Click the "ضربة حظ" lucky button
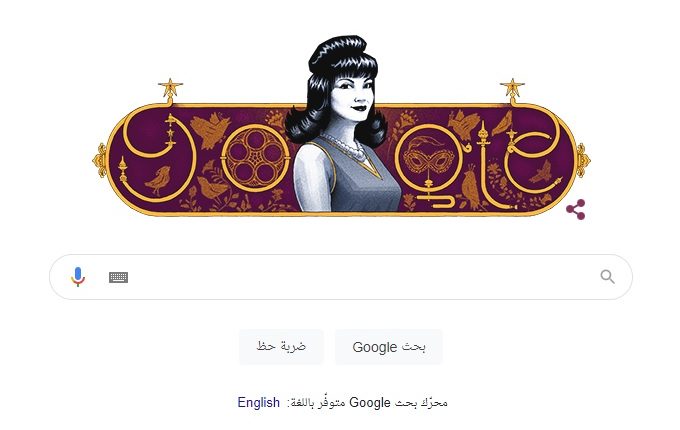This screenshot has width=680, height=430. tap(281, 347)
